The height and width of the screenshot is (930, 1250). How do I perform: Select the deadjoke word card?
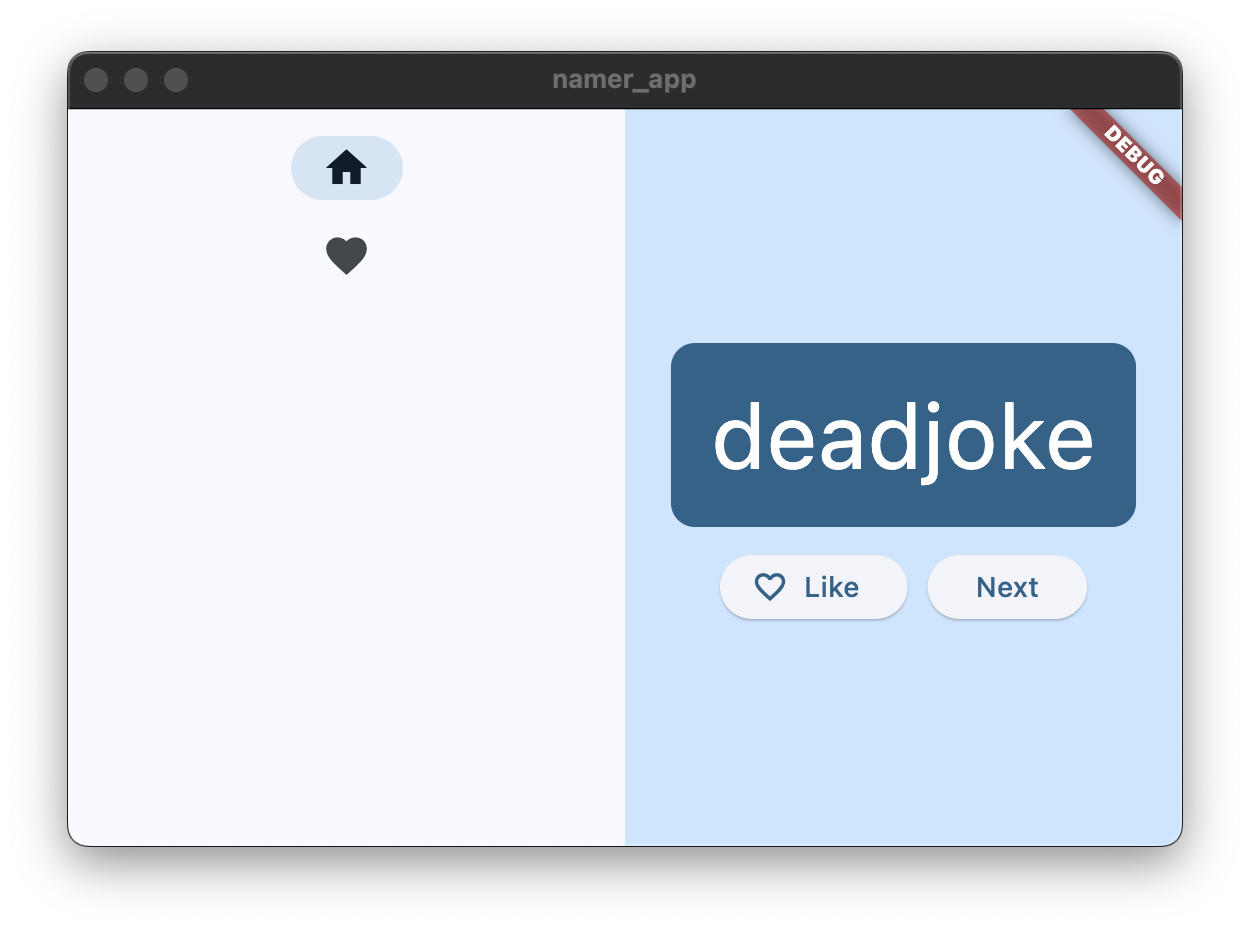pos(903,435)
